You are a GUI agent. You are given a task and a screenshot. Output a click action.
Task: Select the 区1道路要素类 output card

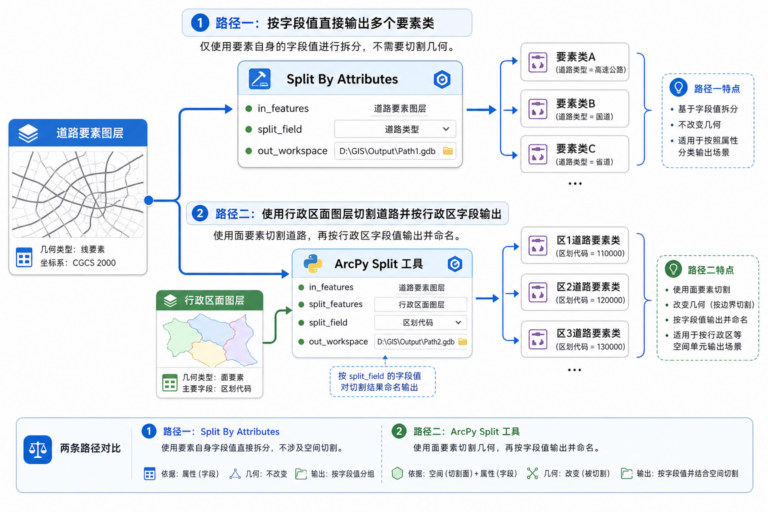coord(575,246)
